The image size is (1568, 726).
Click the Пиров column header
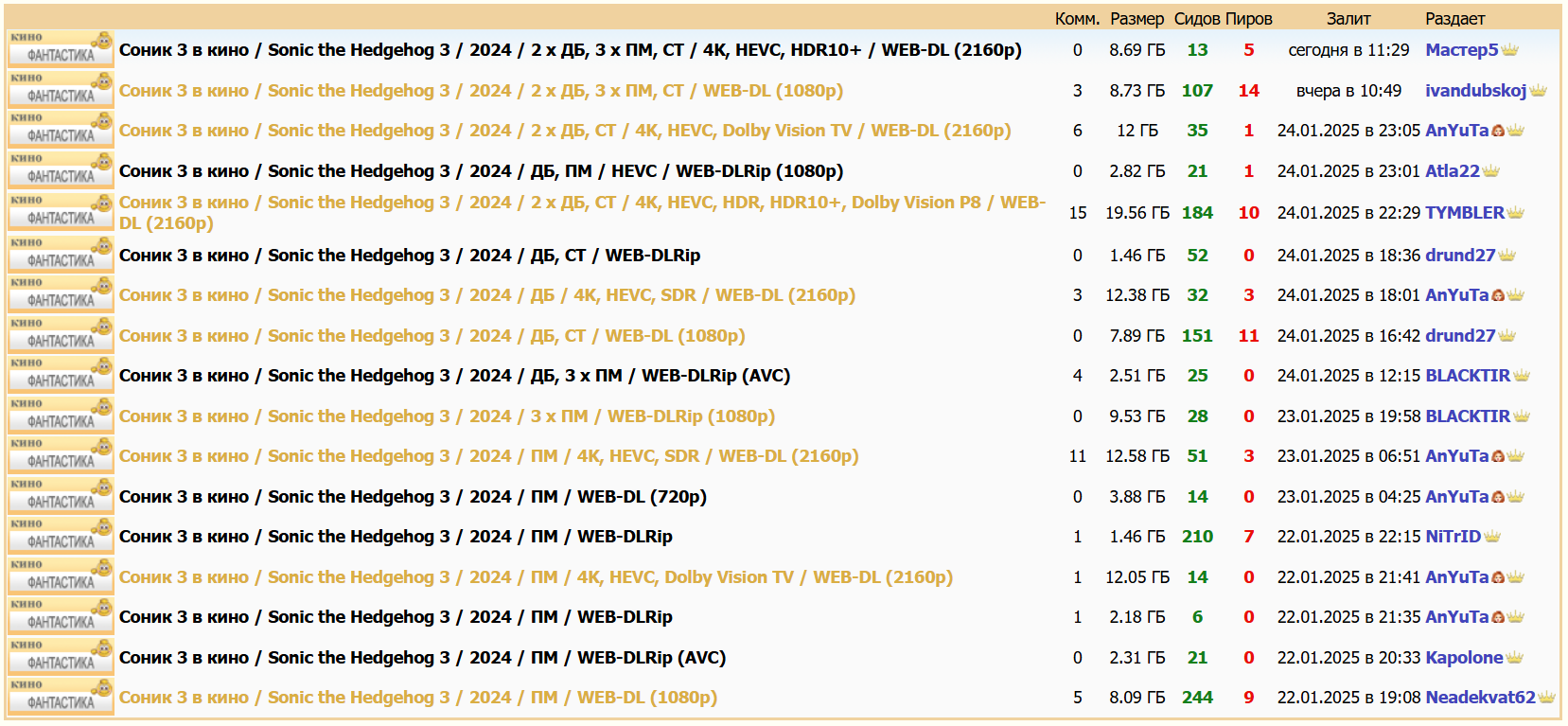1249,18
